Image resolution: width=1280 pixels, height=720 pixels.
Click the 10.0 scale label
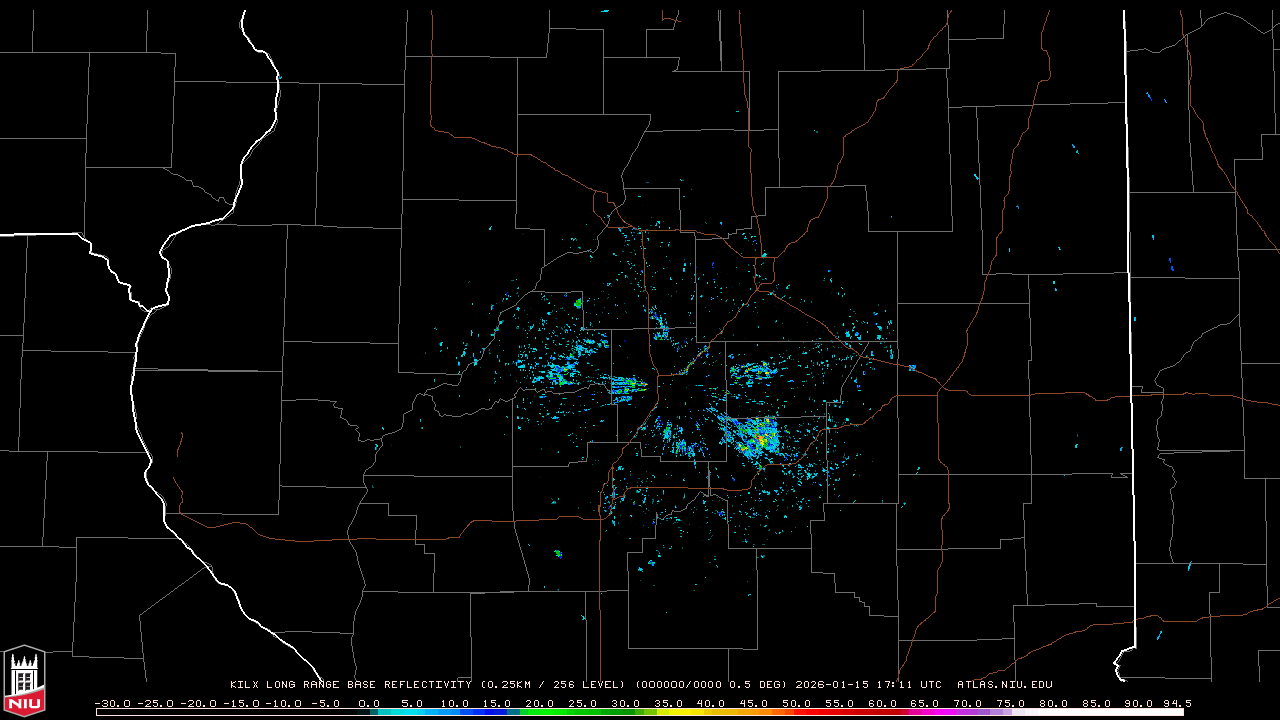(x=455, y=703)
